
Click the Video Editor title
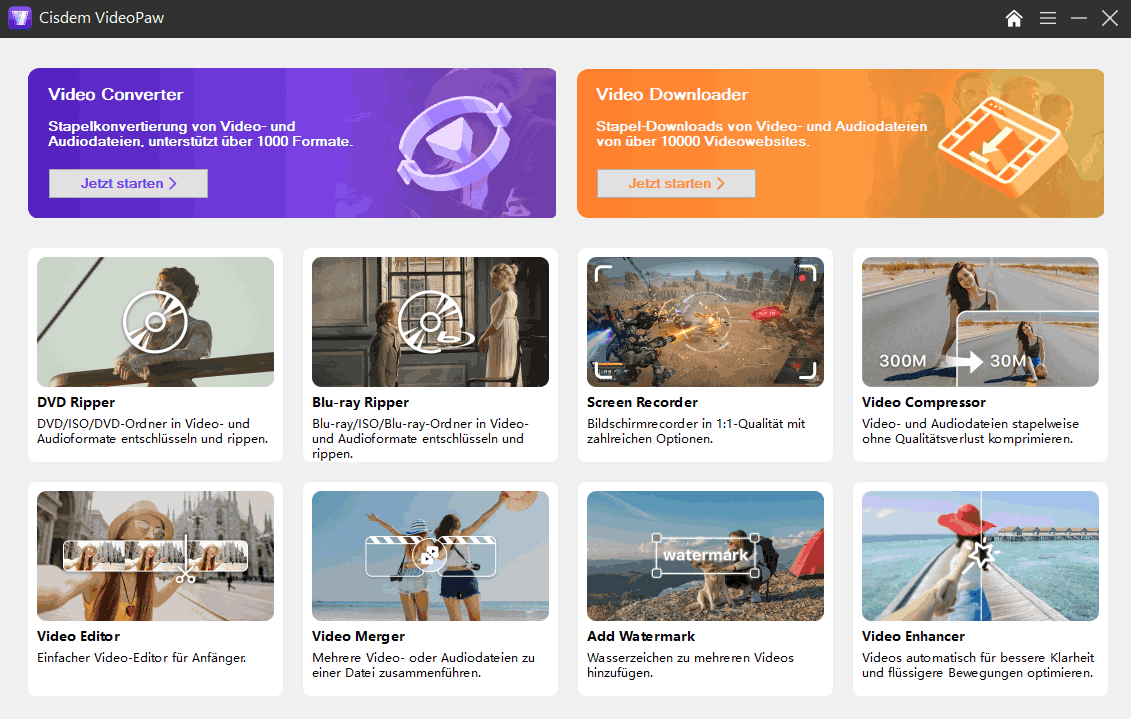point(78,636)
